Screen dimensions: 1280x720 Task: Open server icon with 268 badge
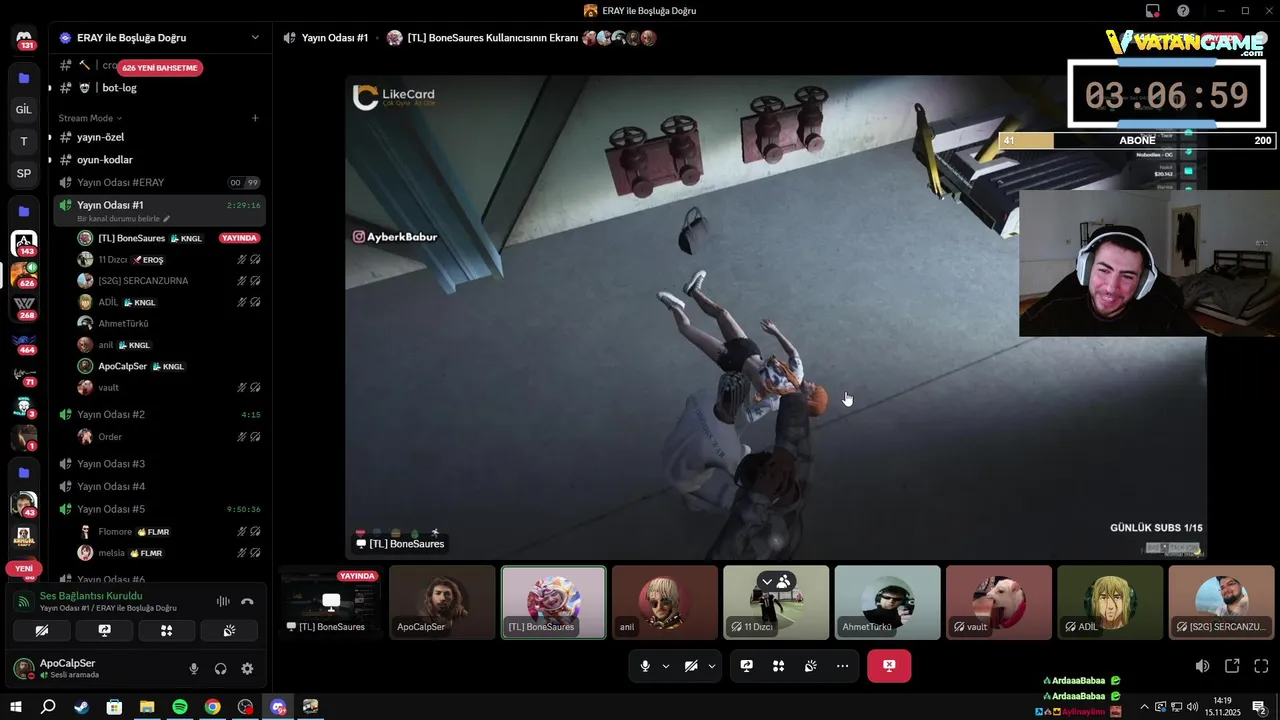point(24,306)
